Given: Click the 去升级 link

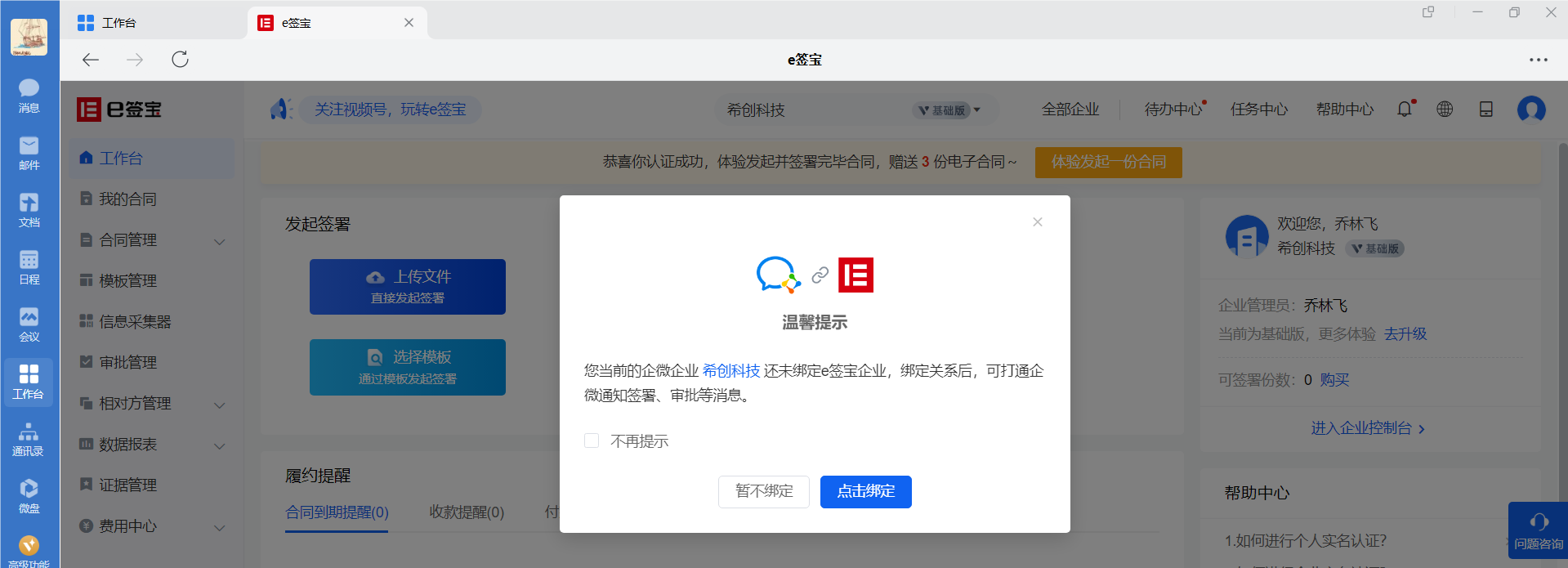Looking at the screenshot, I should [x=1405, y=334].
